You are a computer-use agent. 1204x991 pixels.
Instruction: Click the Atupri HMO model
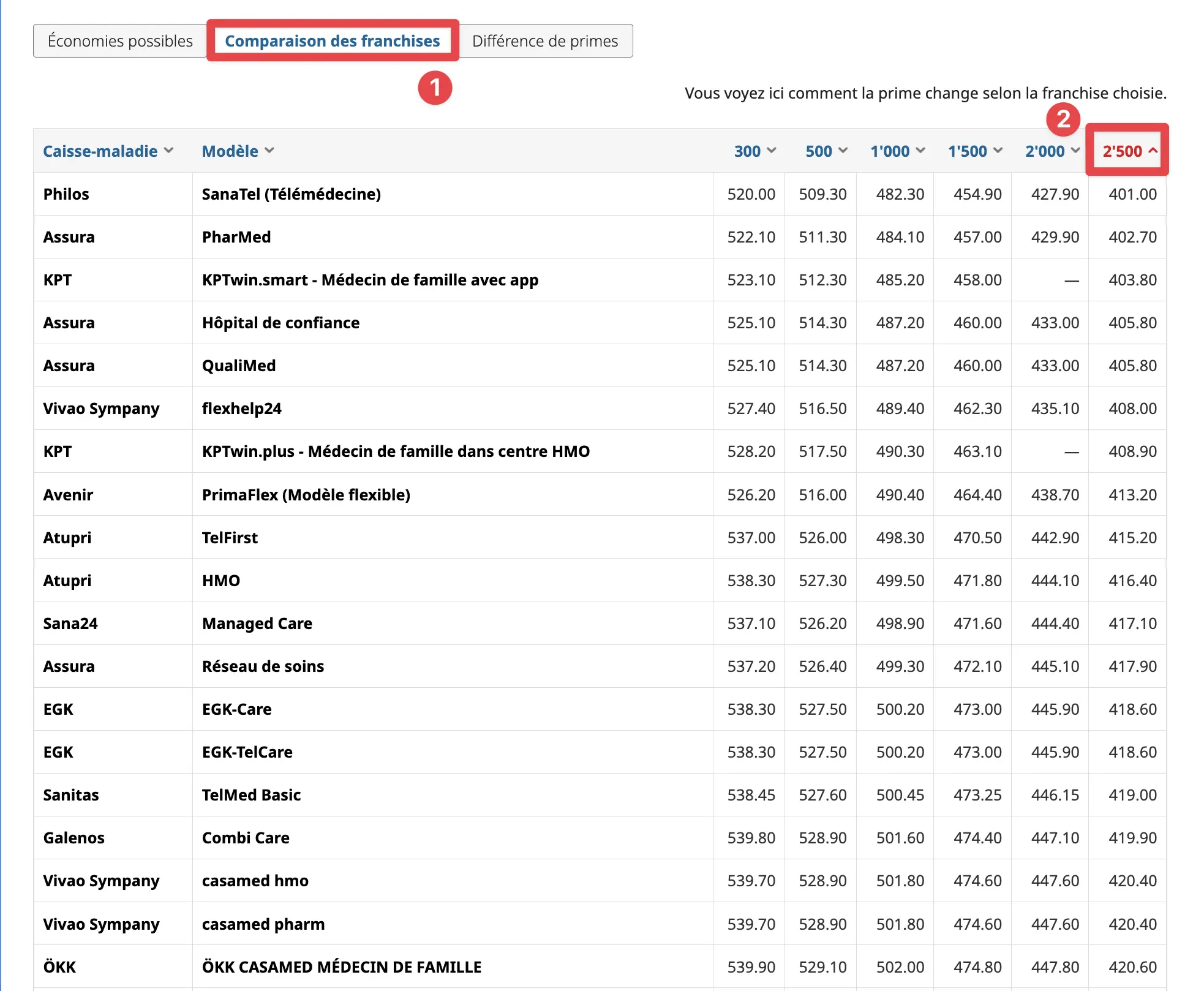click(x=221, y=581)
